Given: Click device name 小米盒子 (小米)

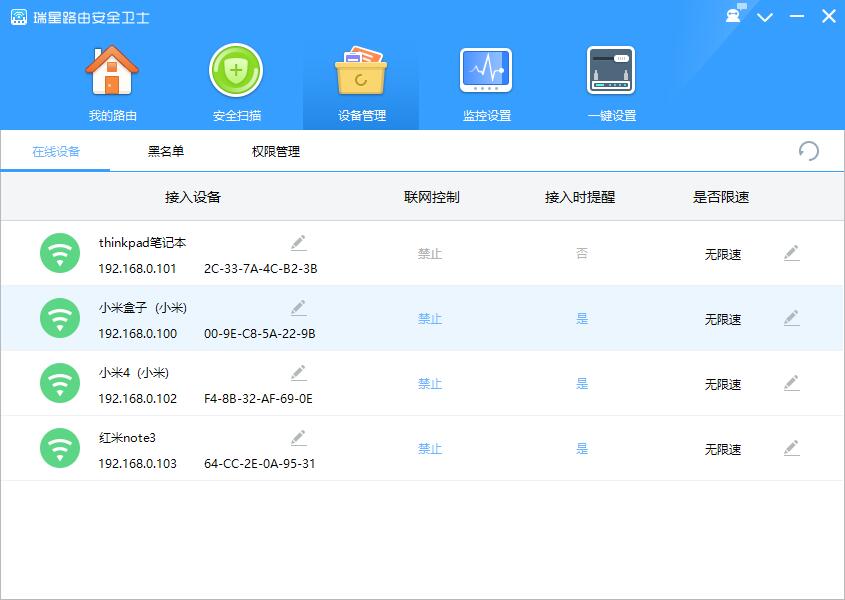Looking at the screenshot, I should click(143, 308).
